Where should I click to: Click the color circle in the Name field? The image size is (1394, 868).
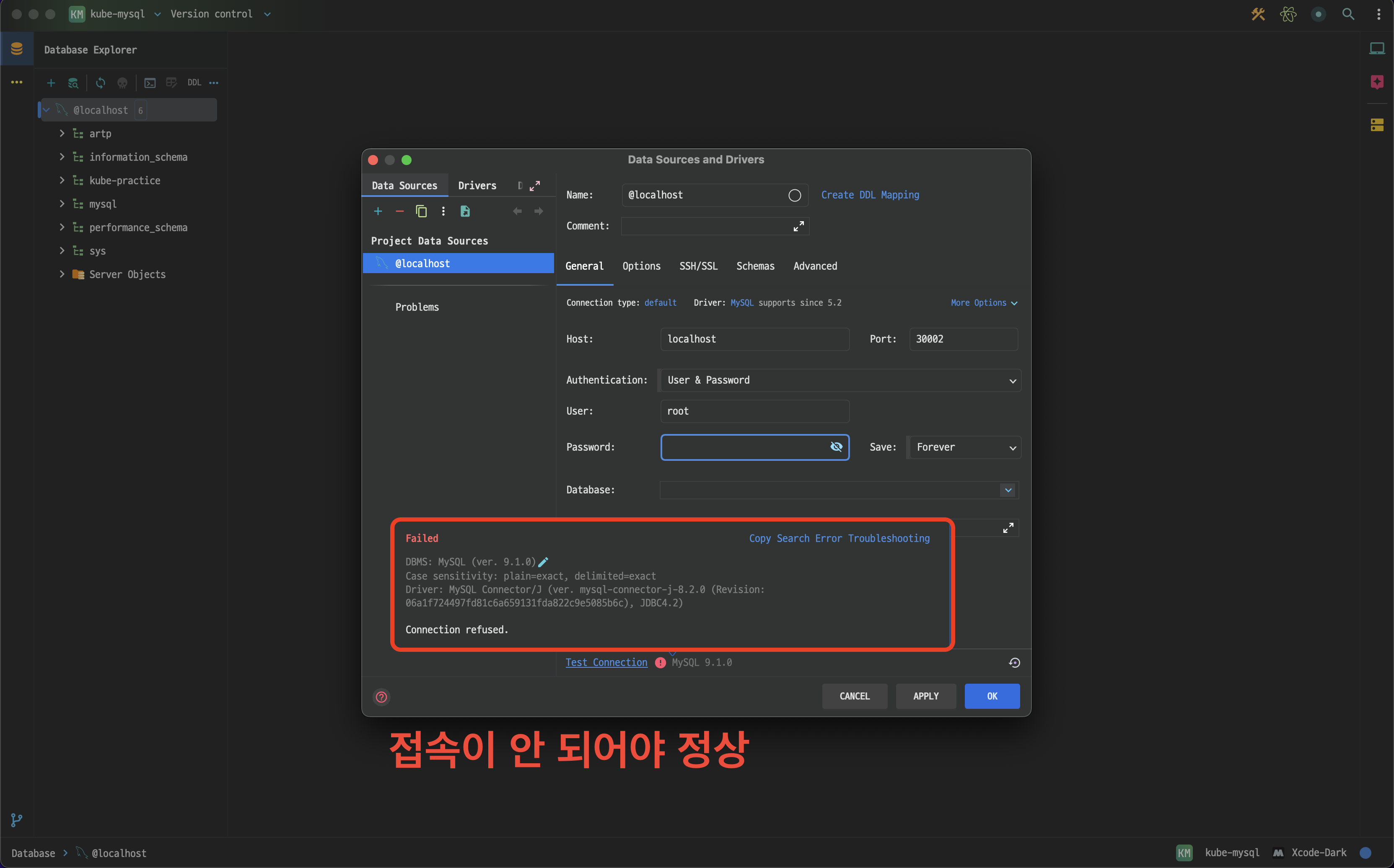click(x=794, y=195)
